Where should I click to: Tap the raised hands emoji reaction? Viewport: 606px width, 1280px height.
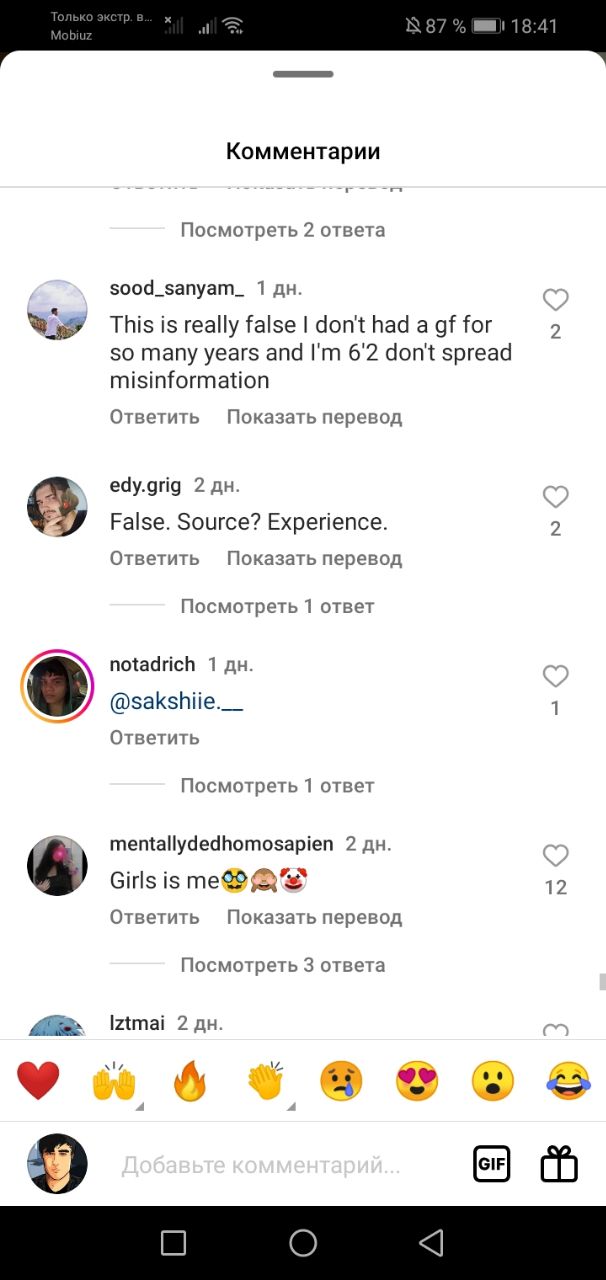click(114, 1081)
